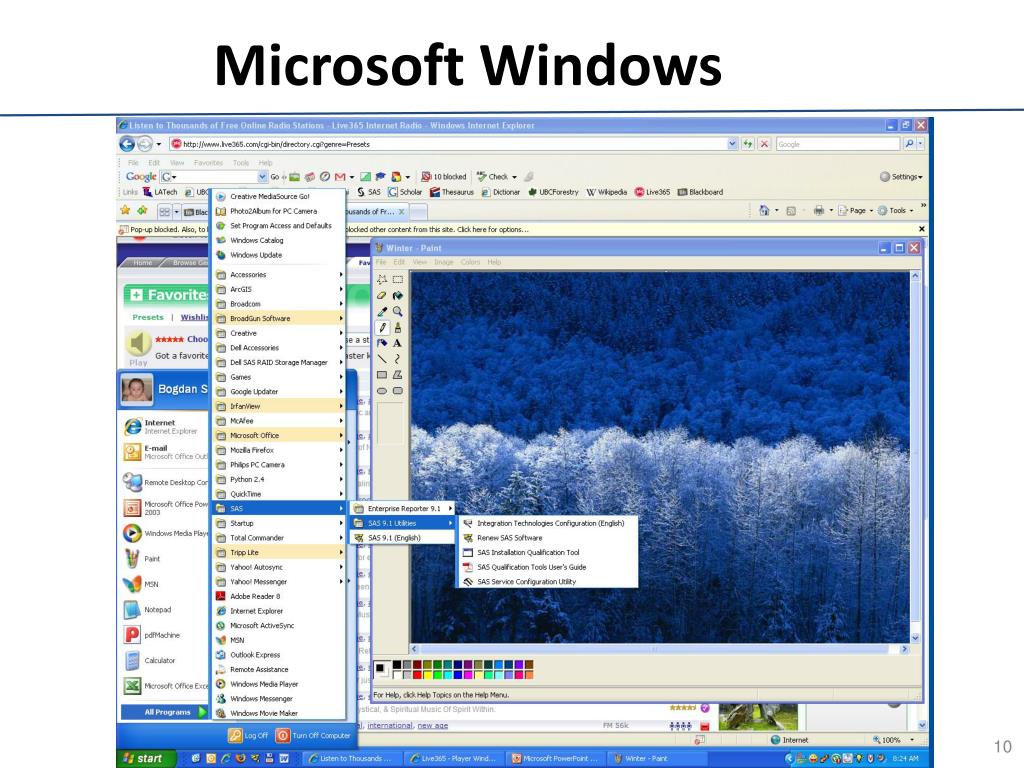
Task: Click Paint's horizontal scrollbar track
Action: click(660, 649)
